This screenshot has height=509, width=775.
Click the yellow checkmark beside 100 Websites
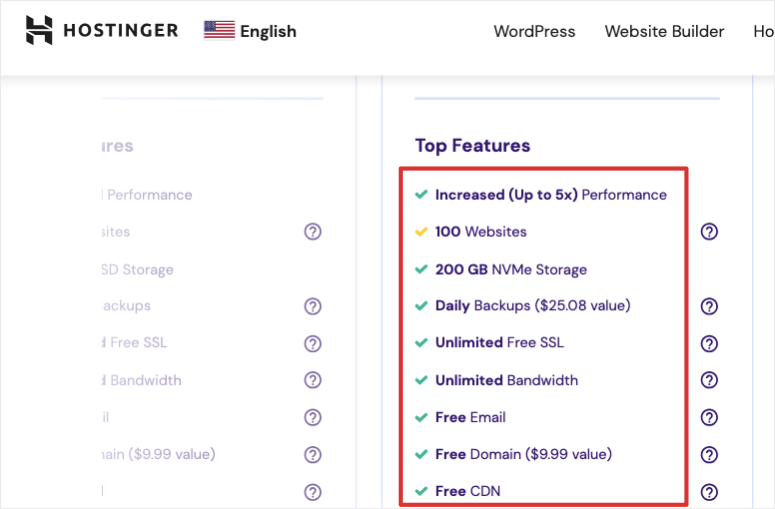pyautogui.click(x=421, y=231)
